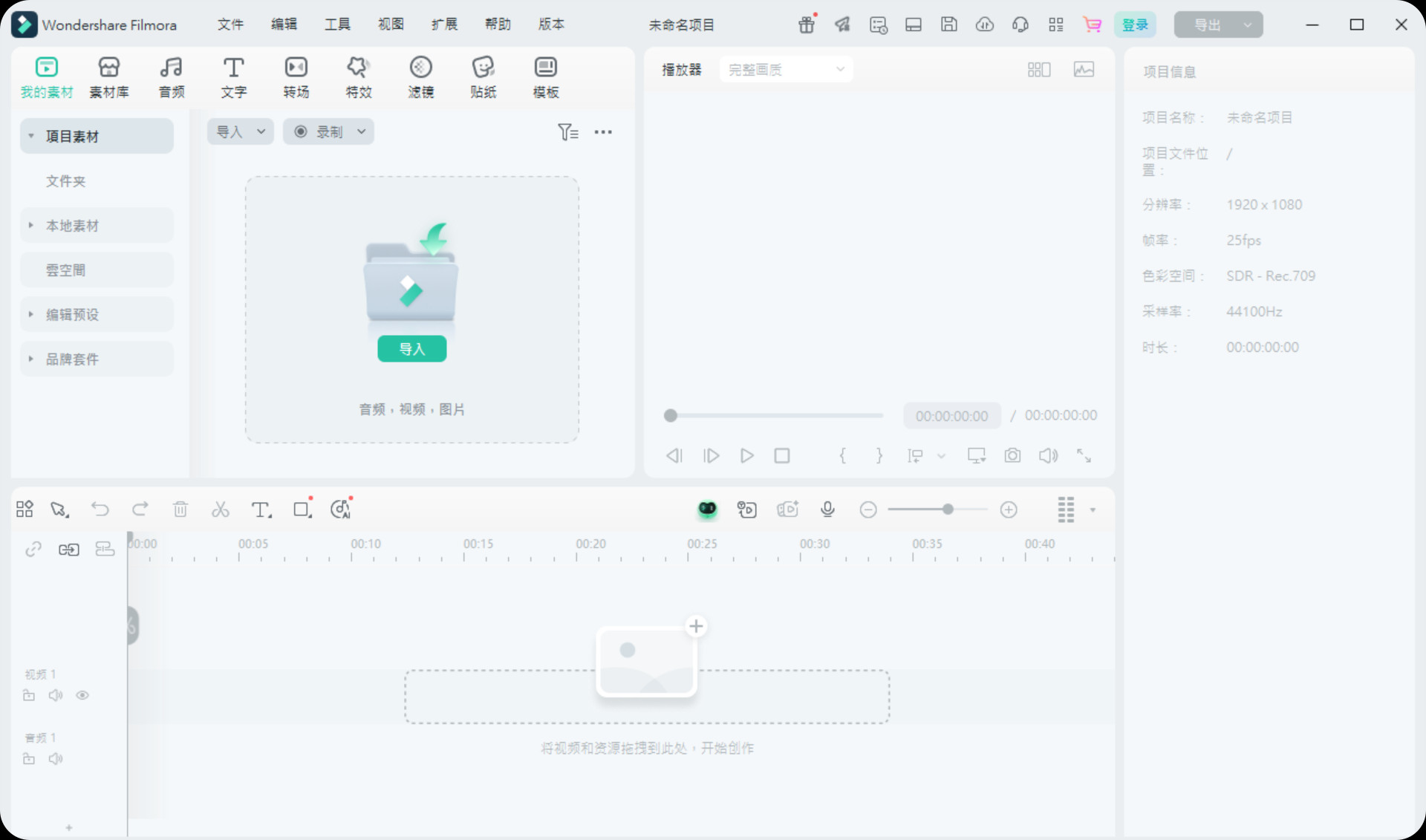
Task: Click the current timecode field
Action: click(951, 416)
